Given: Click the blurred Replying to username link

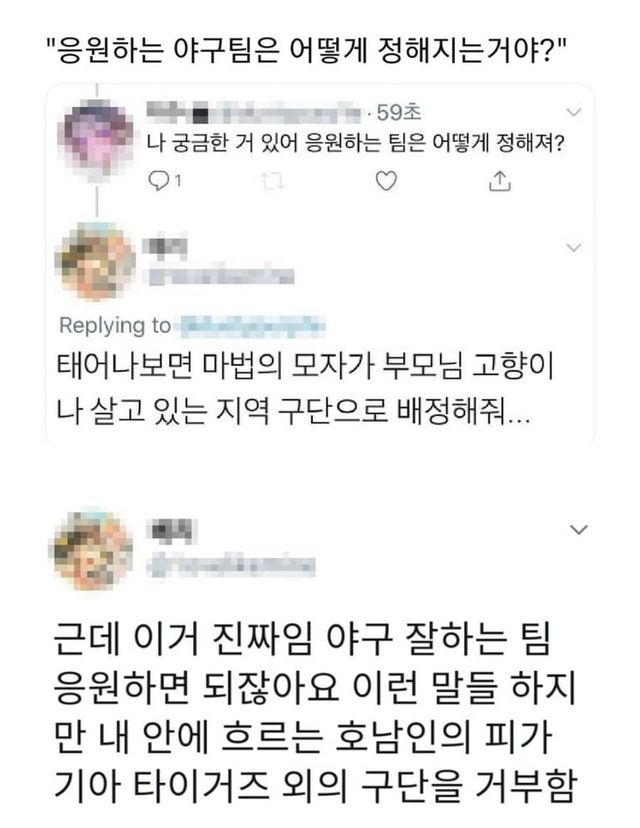Looking at the screenshot, I should (x=252, y=326).
